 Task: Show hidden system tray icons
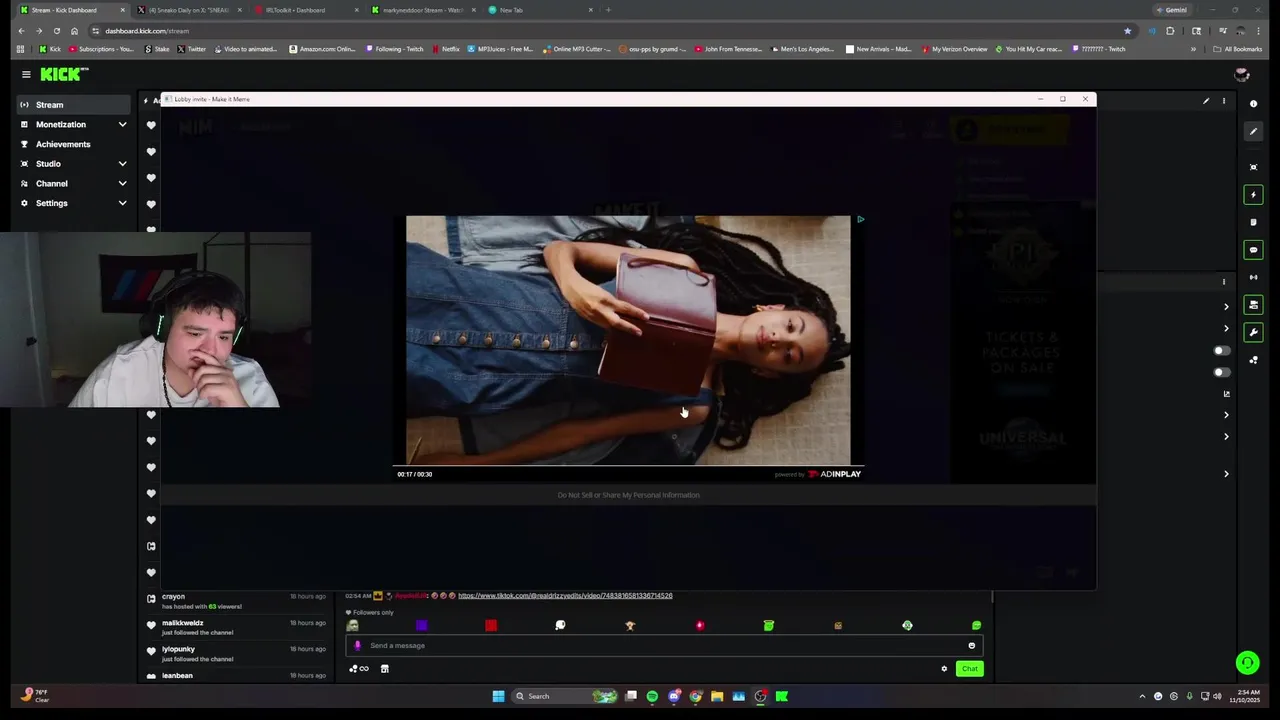pos(1142,696)
